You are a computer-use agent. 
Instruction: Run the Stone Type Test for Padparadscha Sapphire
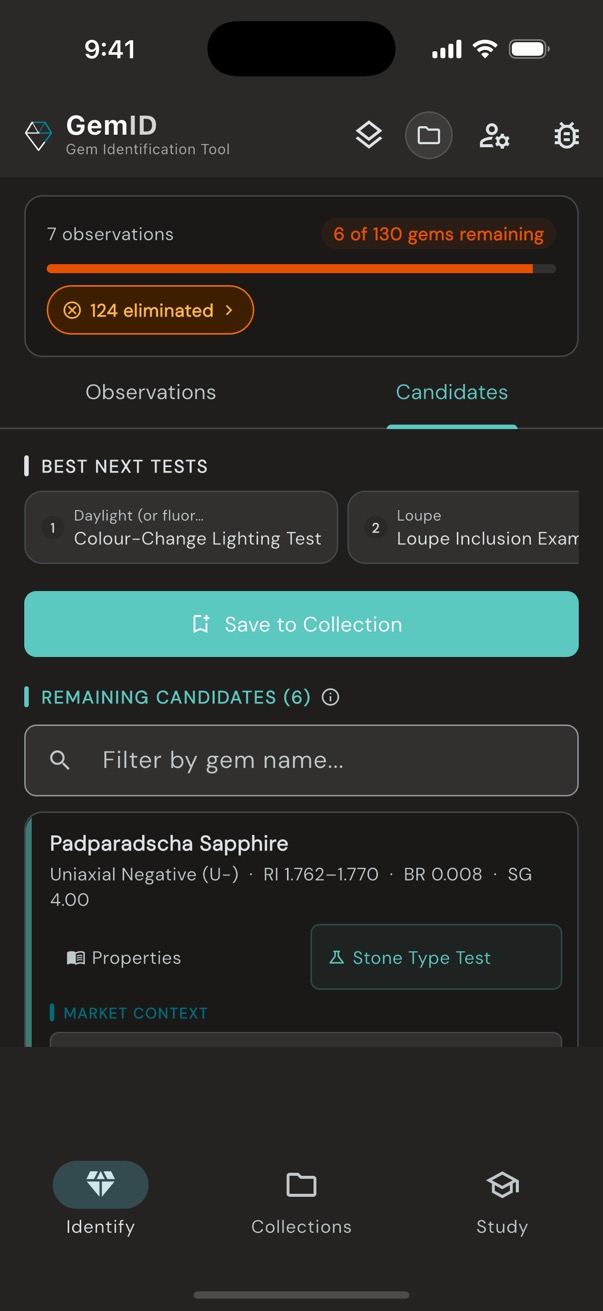(436, 957)
